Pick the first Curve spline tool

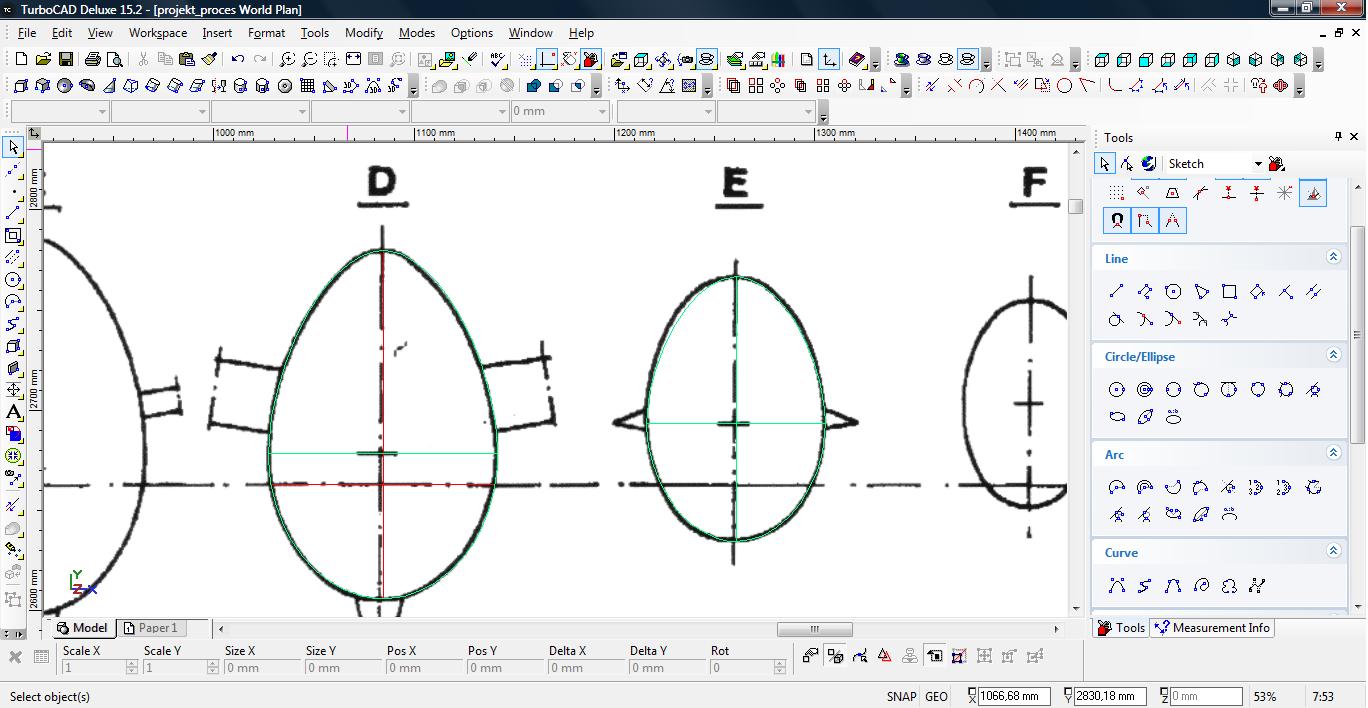[1117, 586]
